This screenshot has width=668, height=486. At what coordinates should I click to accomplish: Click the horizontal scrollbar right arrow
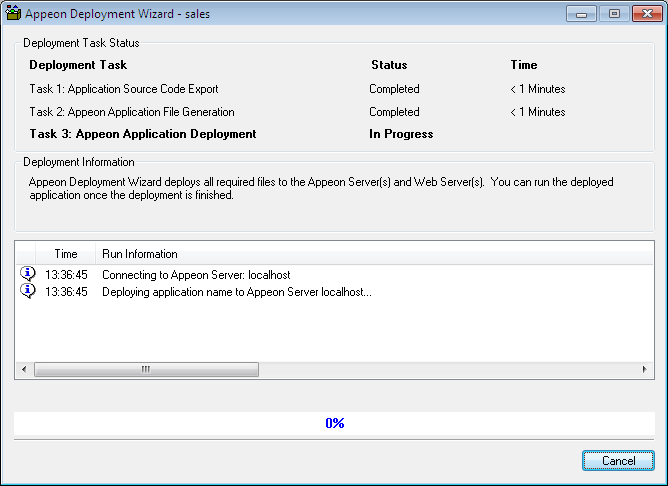click(645, 369)
